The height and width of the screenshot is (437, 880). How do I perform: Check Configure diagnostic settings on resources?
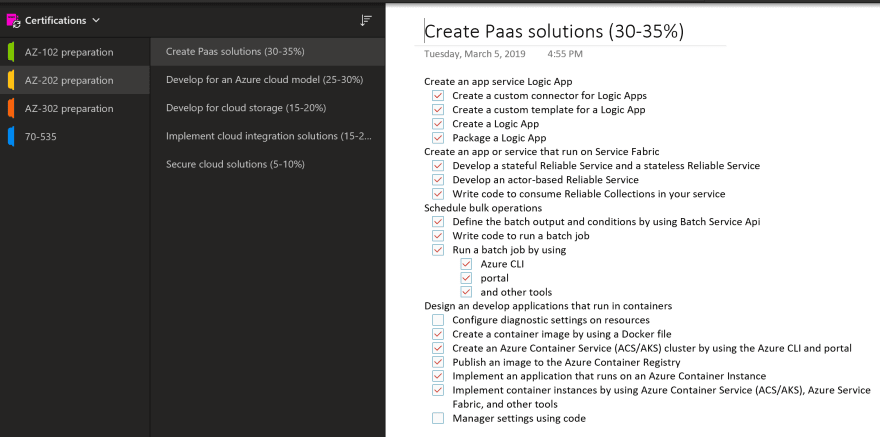click(438, 320)
